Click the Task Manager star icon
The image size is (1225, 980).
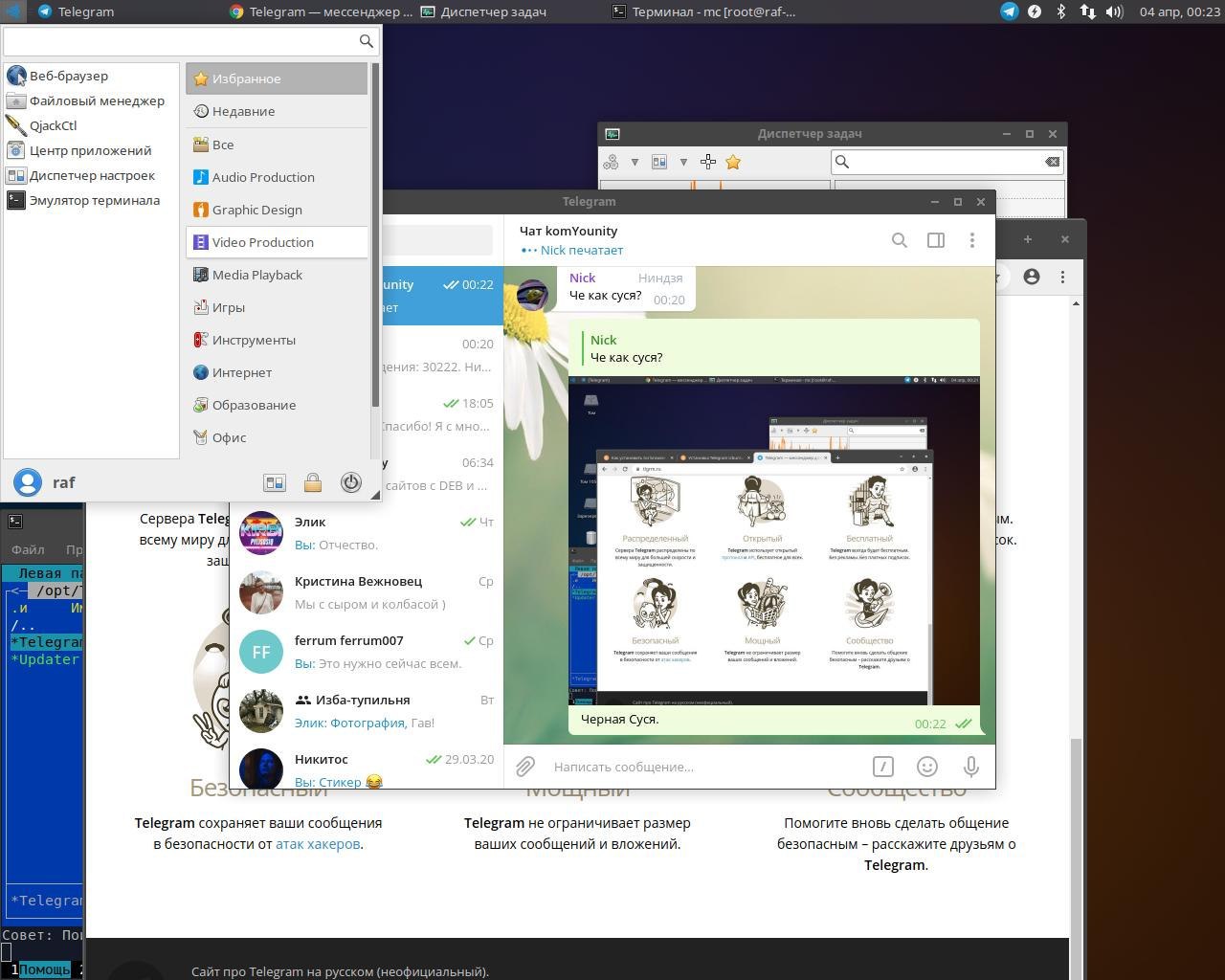(733, 162)
